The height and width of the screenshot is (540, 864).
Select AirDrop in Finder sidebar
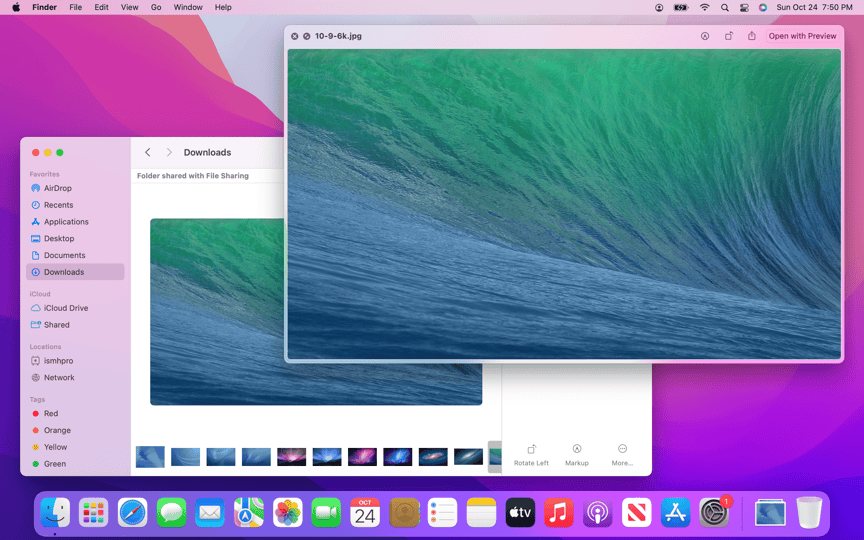[x=75, y=188]
